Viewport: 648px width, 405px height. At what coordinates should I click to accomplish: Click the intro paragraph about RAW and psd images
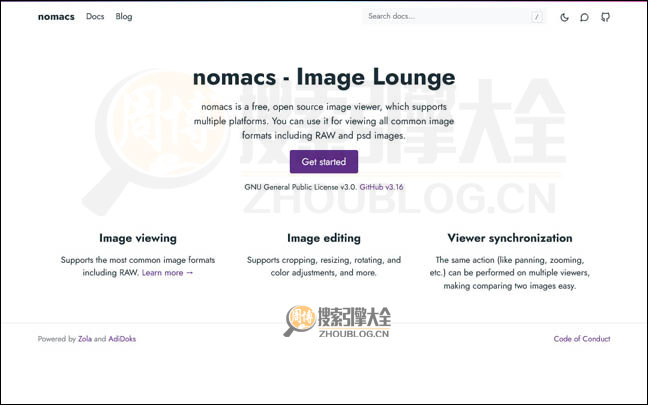coord(324,121)
